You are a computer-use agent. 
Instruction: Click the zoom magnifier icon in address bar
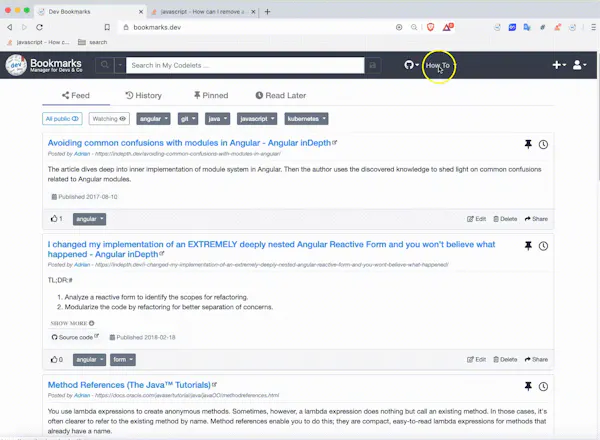(414, 27)
